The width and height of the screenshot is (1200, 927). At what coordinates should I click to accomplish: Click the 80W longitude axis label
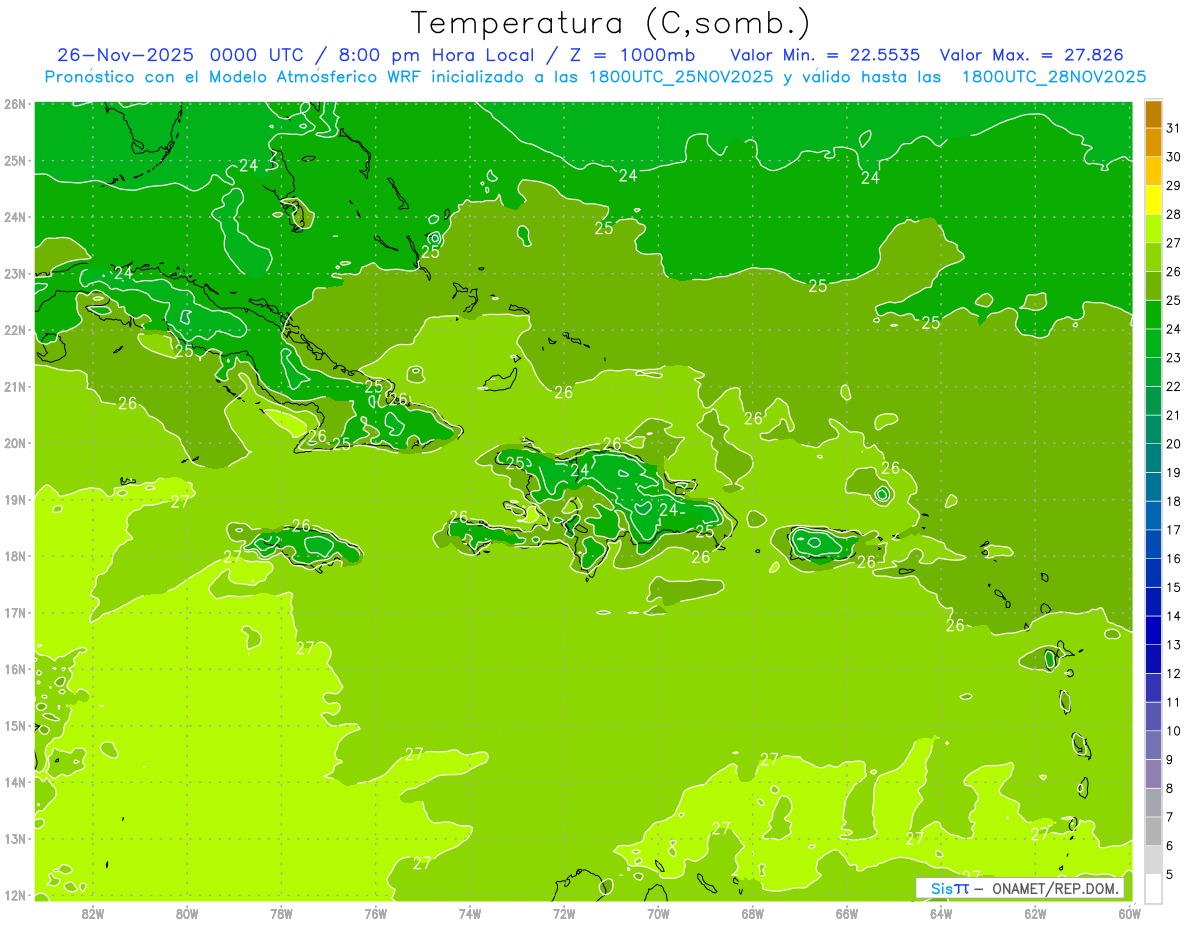(x=187, y=912)
